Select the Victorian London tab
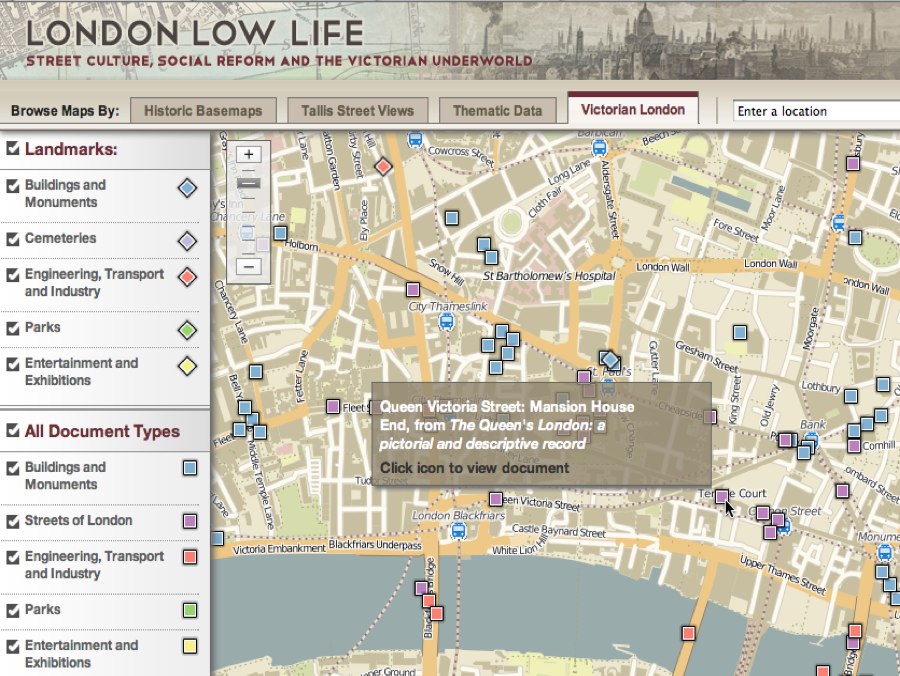This screenshot has height=676, width=900. [633, 109]
